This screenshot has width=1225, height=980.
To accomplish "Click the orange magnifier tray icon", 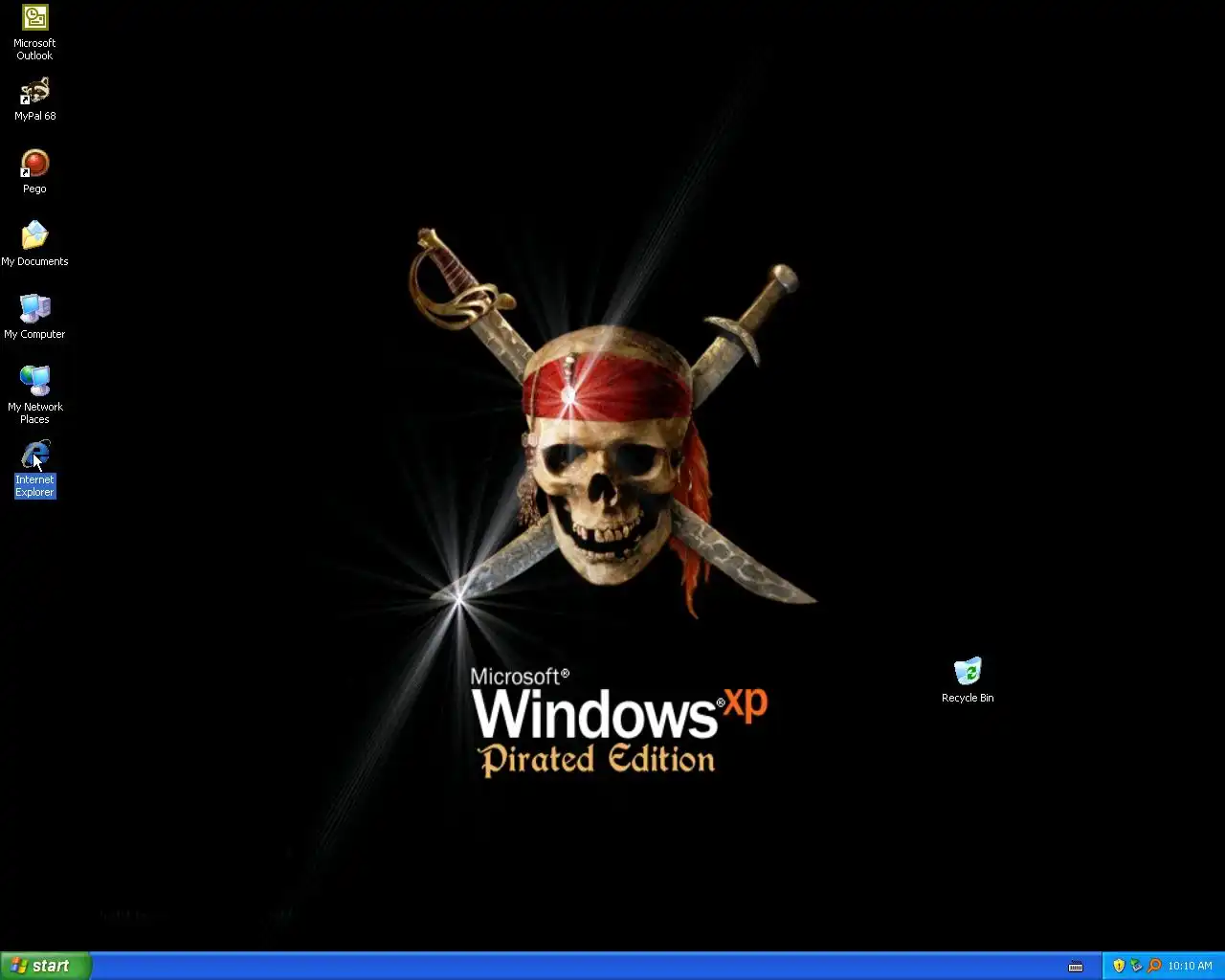I will pos(1153,966).
